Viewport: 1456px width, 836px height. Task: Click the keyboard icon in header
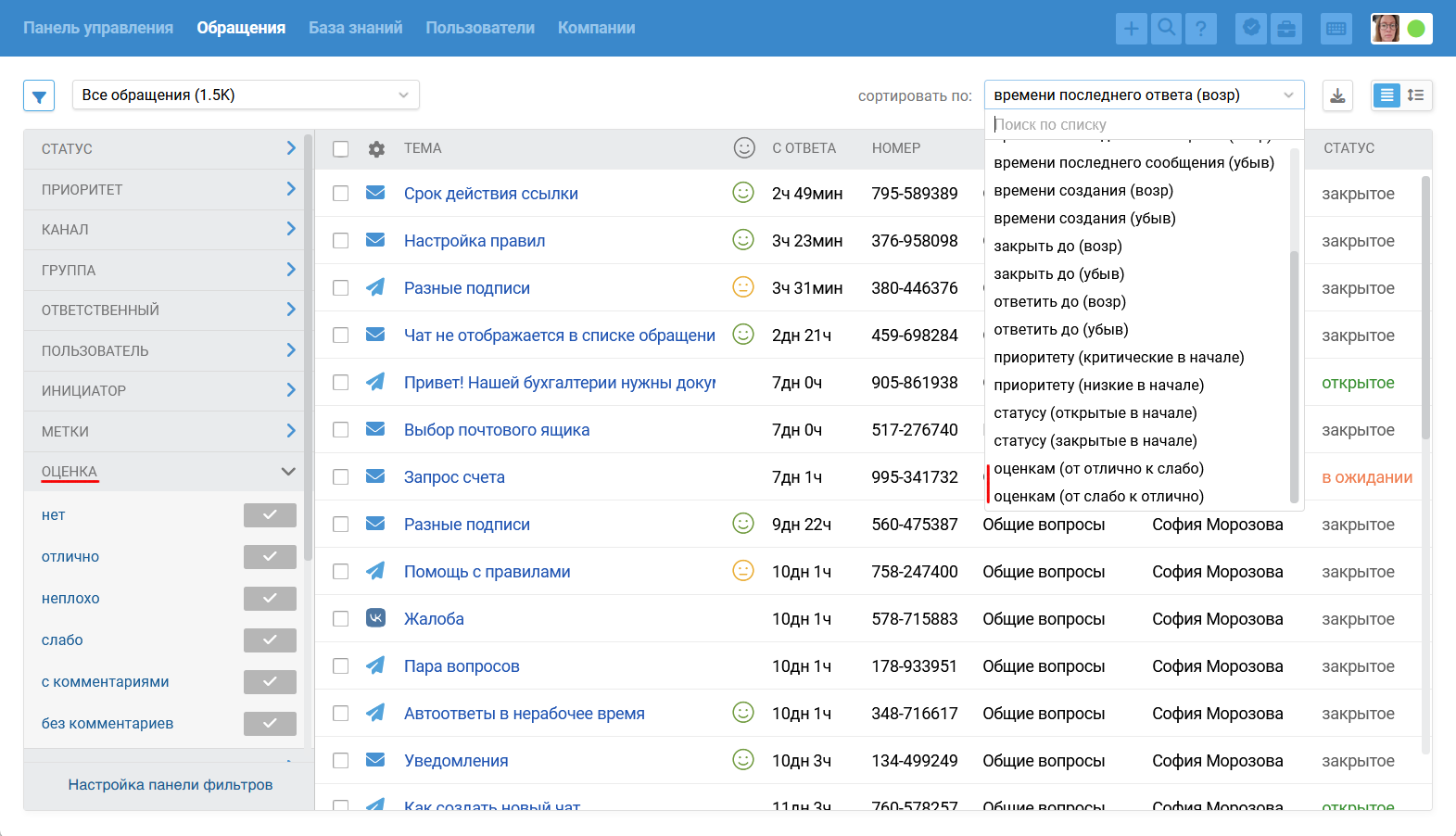click(1336, 29)
